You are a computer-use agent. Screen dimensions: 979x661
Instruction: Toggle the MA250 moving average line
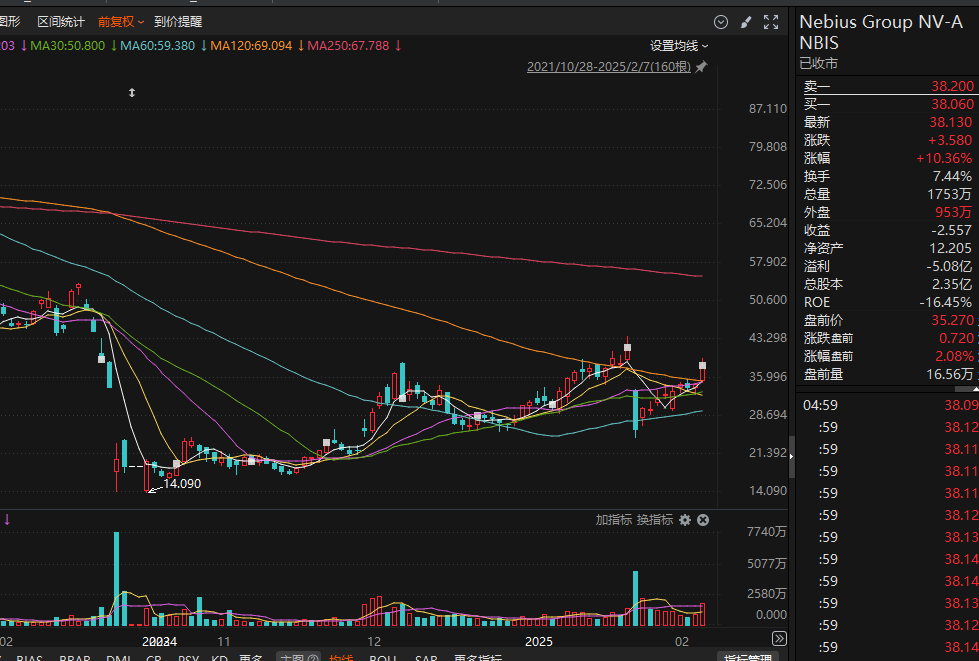click(348, 45)
